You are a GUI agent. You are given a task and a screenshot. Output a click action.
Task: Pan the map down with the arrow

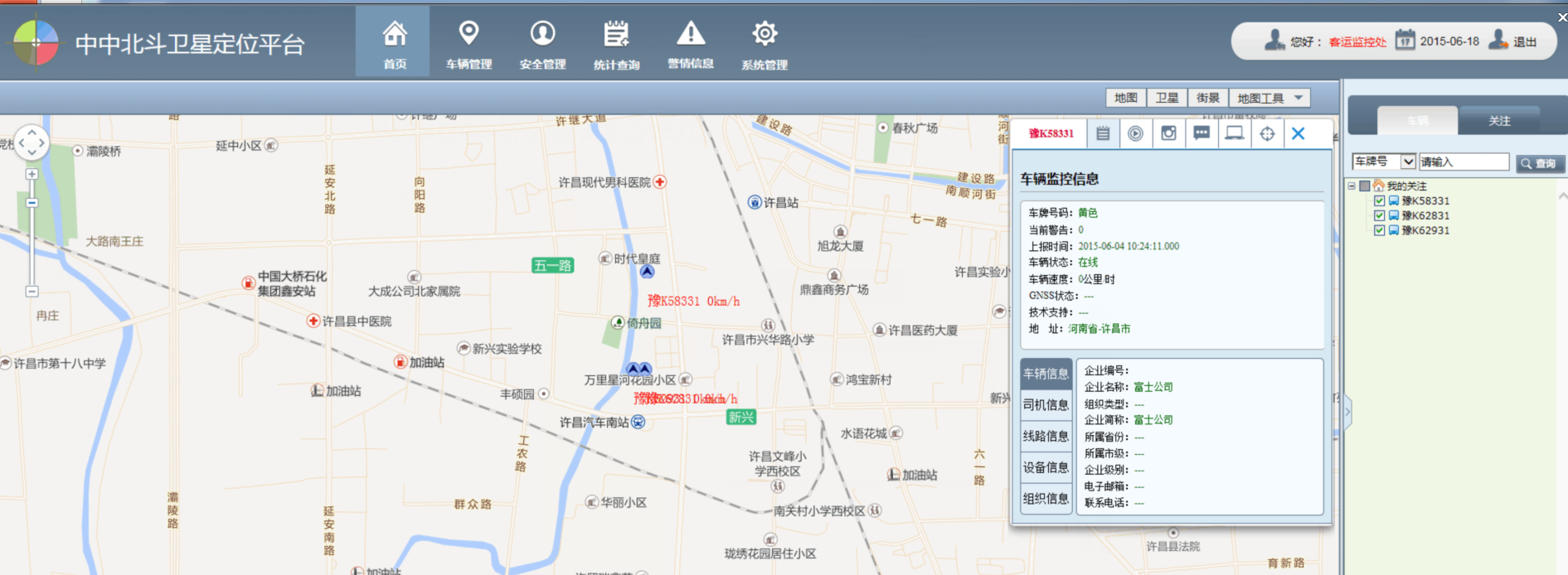pyautogui.click(x=32, y=153)
